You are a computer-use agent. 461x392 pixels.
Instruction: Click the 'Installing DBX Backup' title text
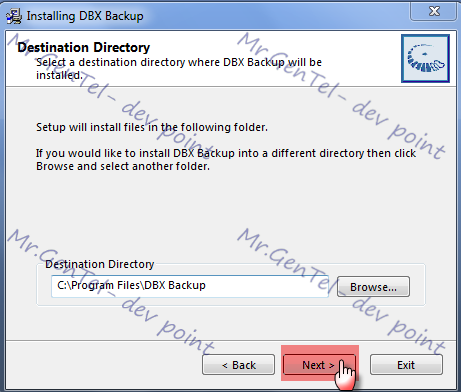[85, 16]
